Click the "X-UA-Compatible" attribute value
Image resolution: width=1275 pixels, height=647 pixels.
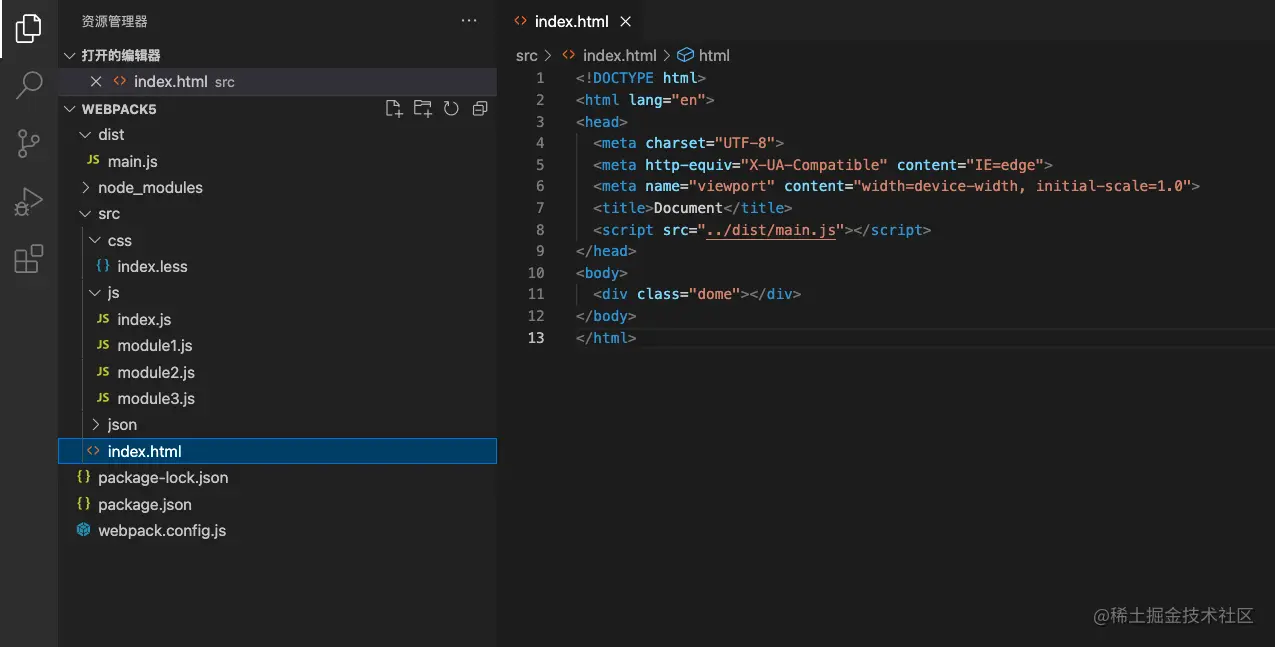click(x=814, y=165)
